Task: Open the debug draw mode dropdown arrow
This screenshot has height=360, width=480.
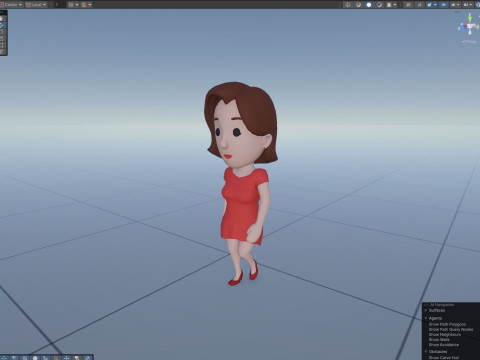Action: 395,5
